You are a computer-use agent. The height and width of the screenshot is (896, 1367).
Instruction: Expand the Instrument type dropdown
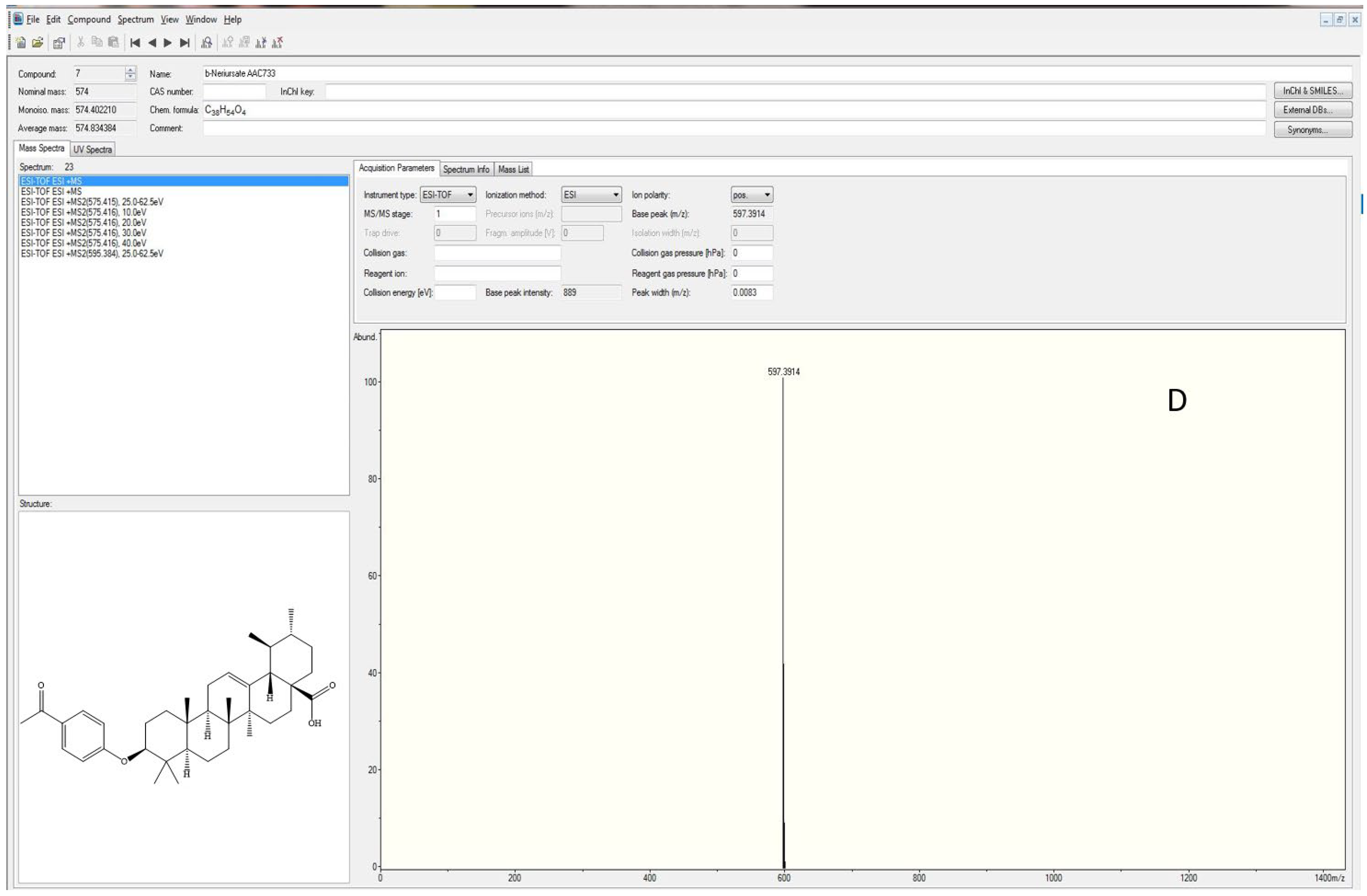point(470,195)
